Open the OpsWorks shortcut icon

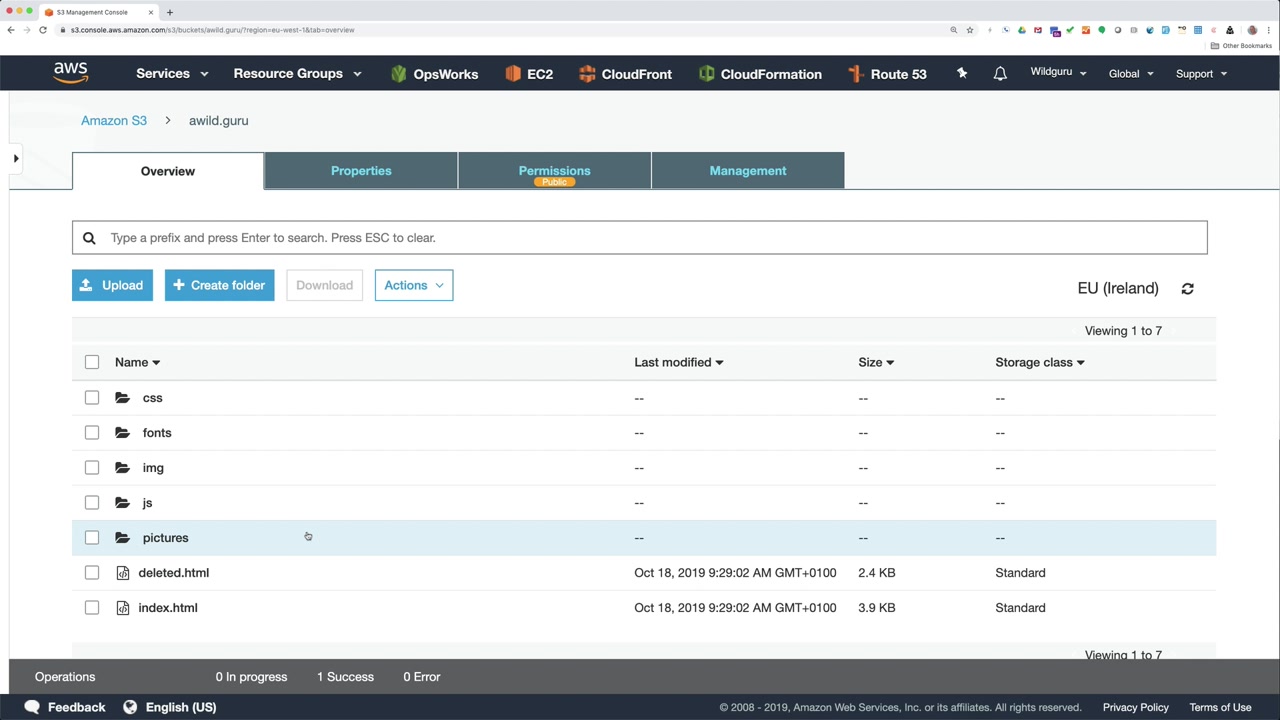click(398, 74)
